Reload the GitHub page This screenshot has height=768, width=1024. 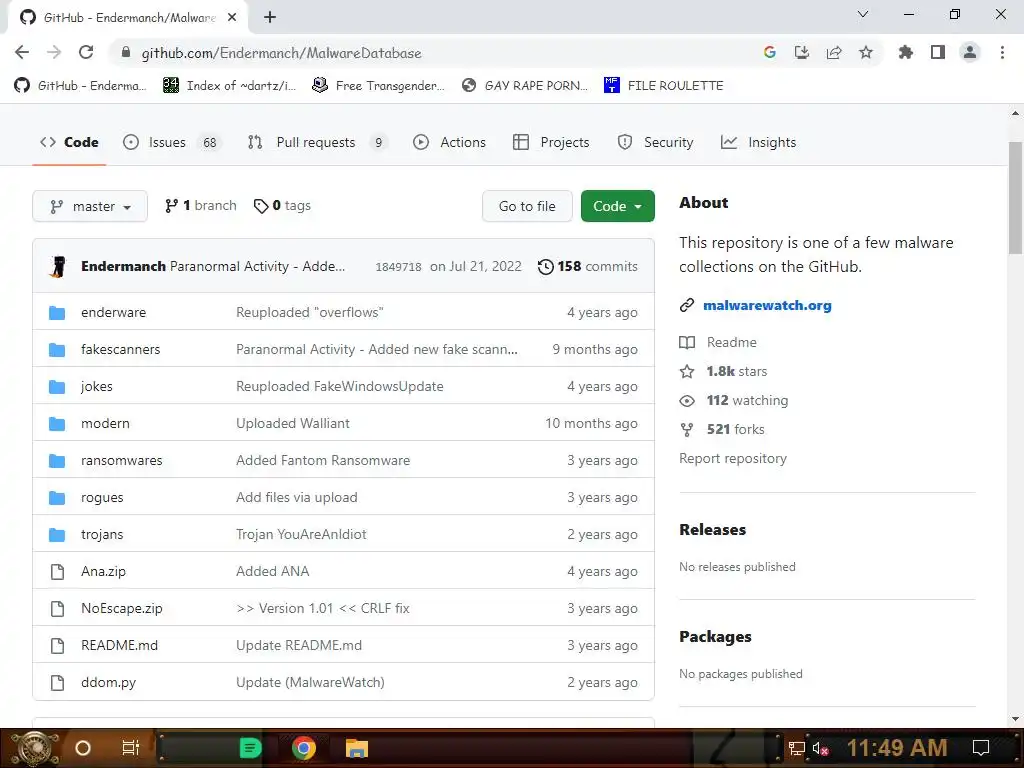(86, 52)
